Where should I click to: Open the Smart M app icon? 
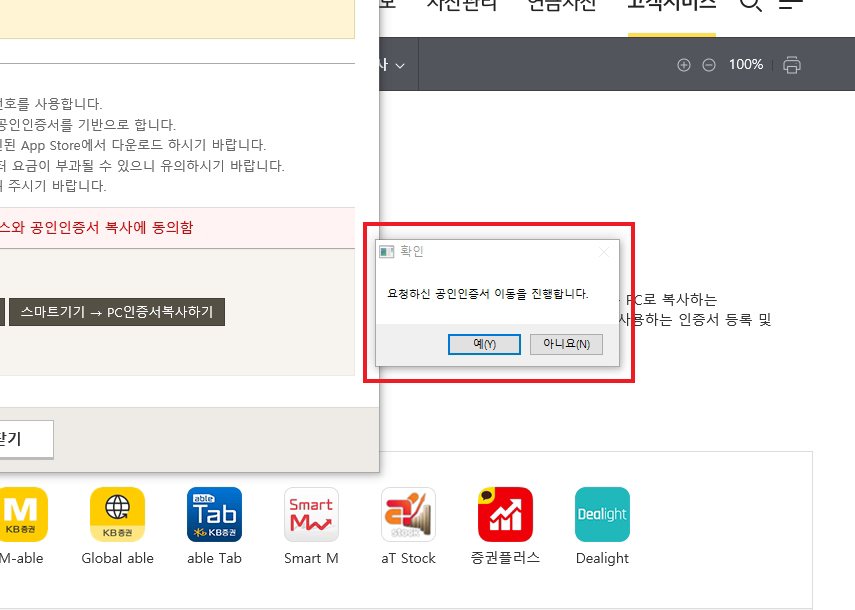click(x=311, y=514)
